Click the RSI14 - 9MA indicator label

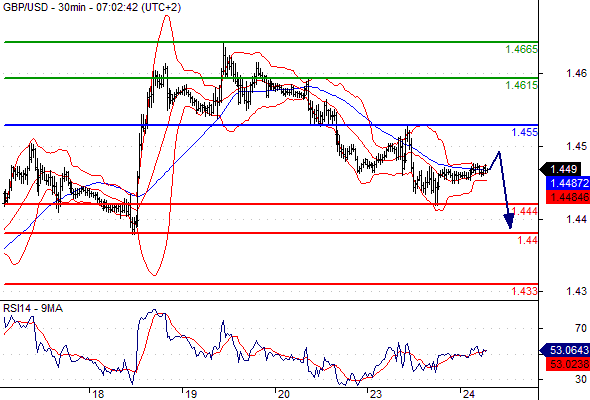point(33,309)
